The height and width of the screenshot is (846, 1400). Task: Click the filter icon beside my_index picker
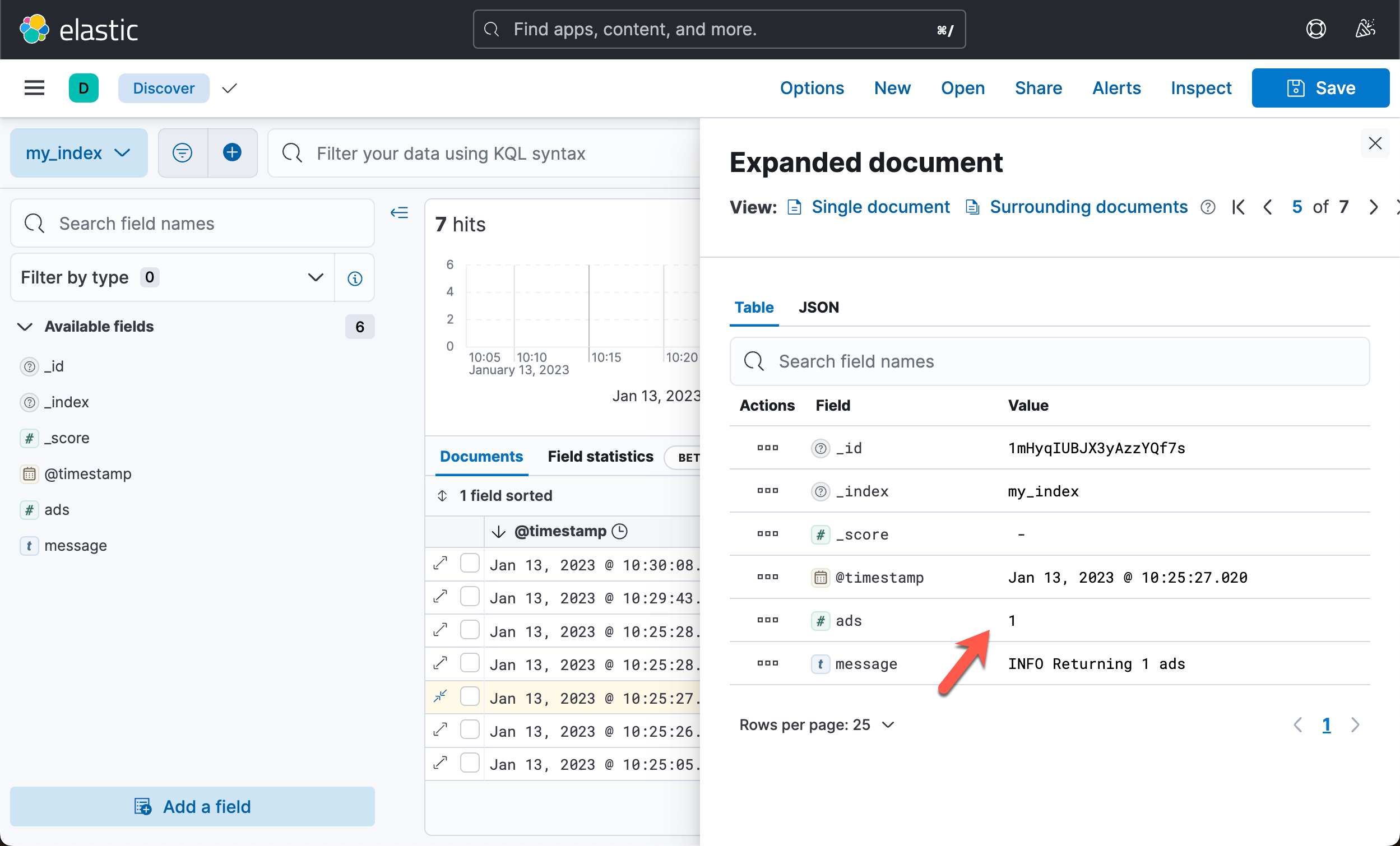[x=182, y=152]
